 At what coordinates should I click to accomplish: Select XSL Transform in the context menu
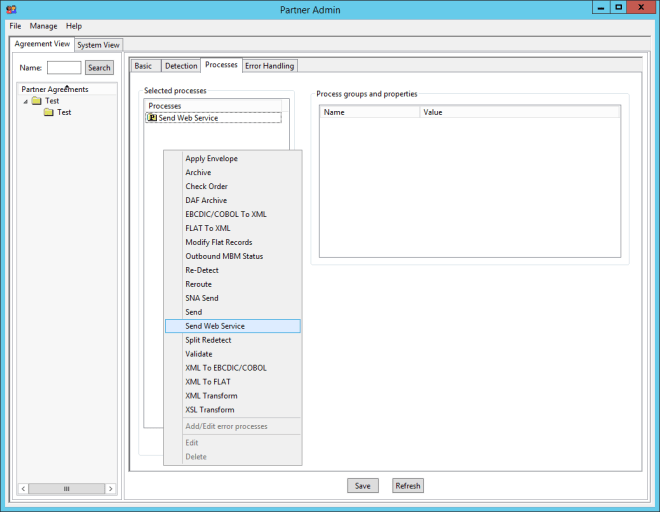coord(210,410)
